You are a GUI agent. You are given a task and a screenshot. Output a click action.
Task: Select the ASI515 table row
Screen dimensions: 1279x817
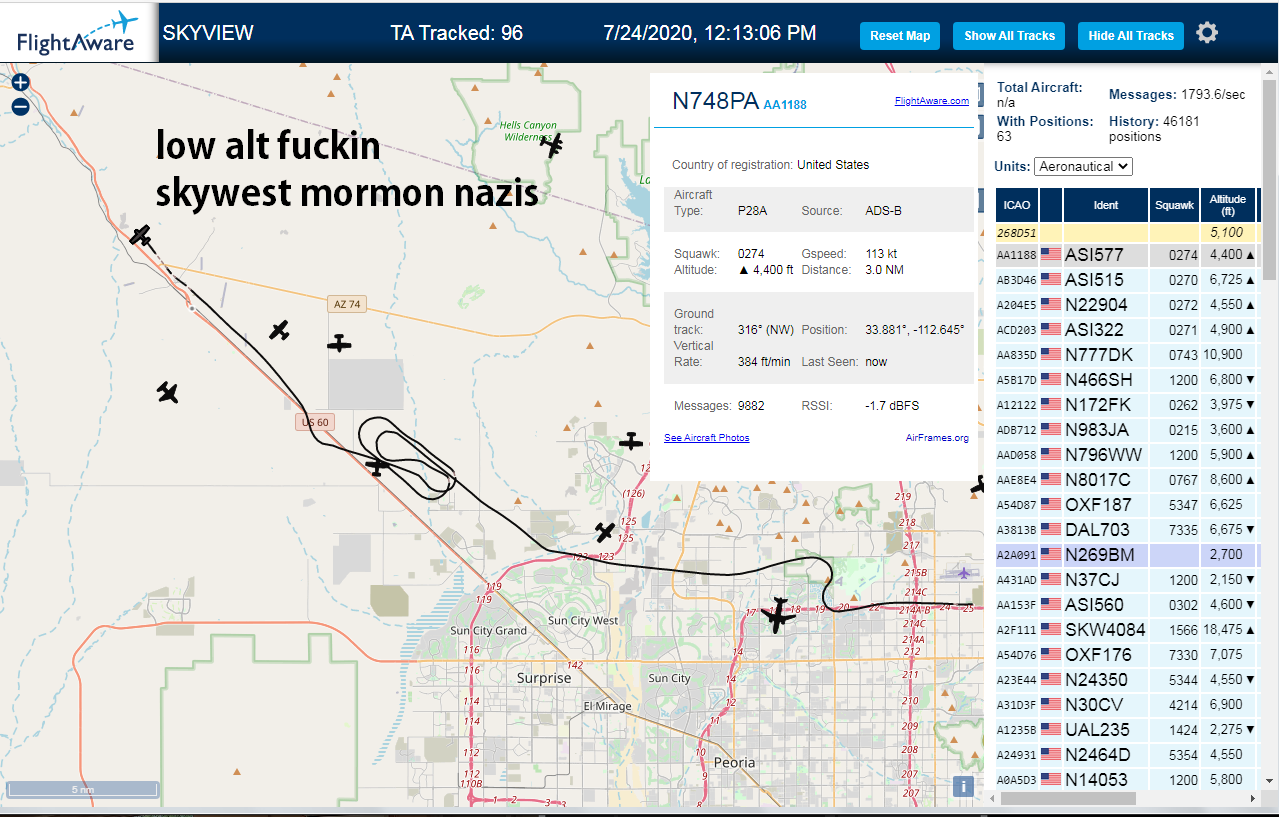pos(1127,280)
